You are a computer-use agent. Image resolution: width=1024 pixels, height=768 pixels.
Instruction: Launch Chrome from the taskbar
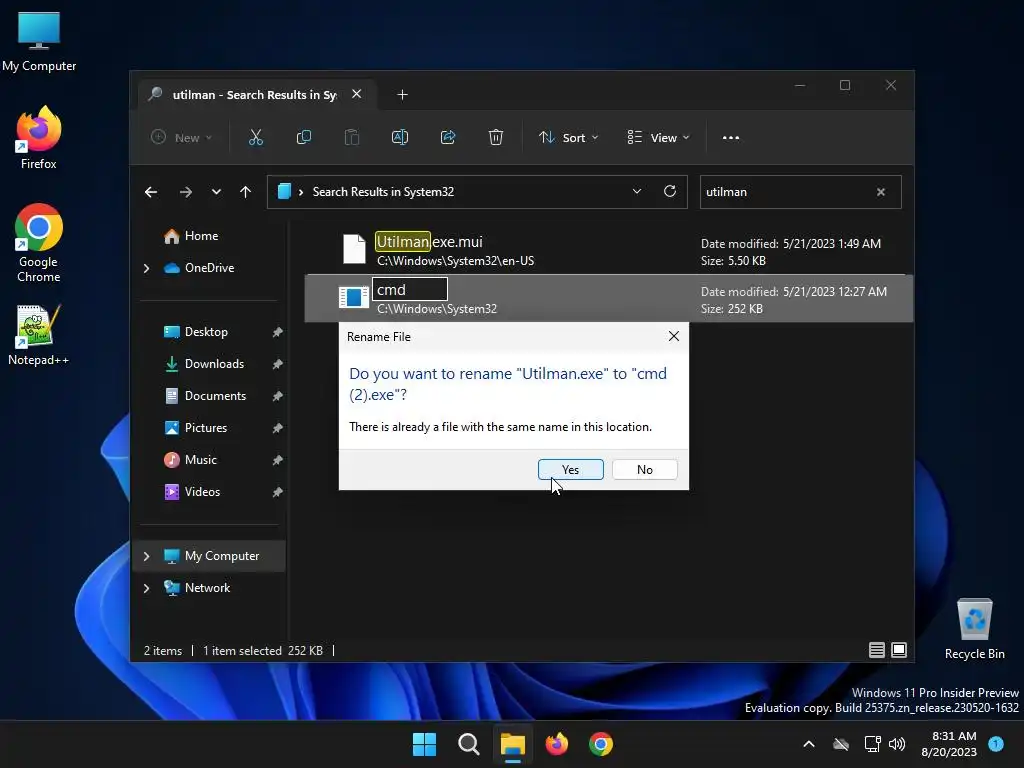pos(601,744)
